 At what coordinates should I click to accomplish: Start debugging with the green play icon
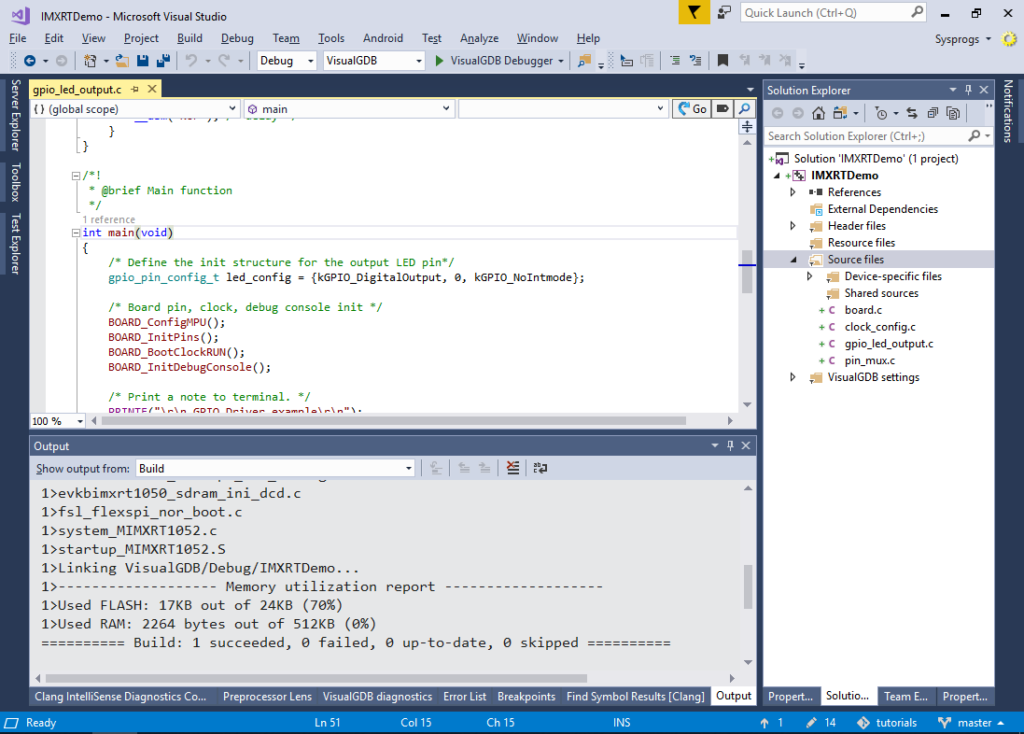439,61
